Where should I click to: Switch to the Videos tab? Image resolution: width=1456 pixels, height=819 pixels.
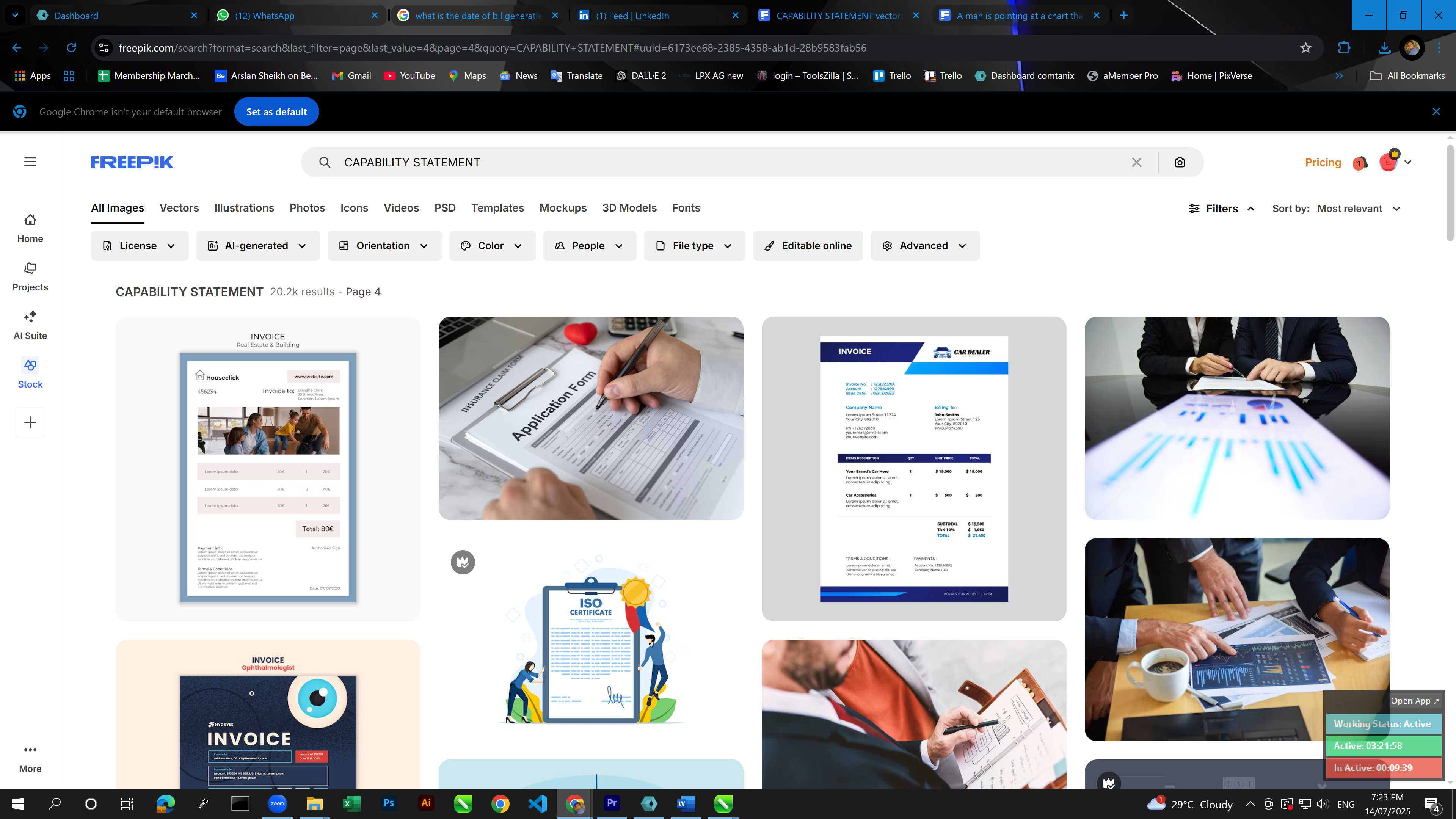[401, 208]
